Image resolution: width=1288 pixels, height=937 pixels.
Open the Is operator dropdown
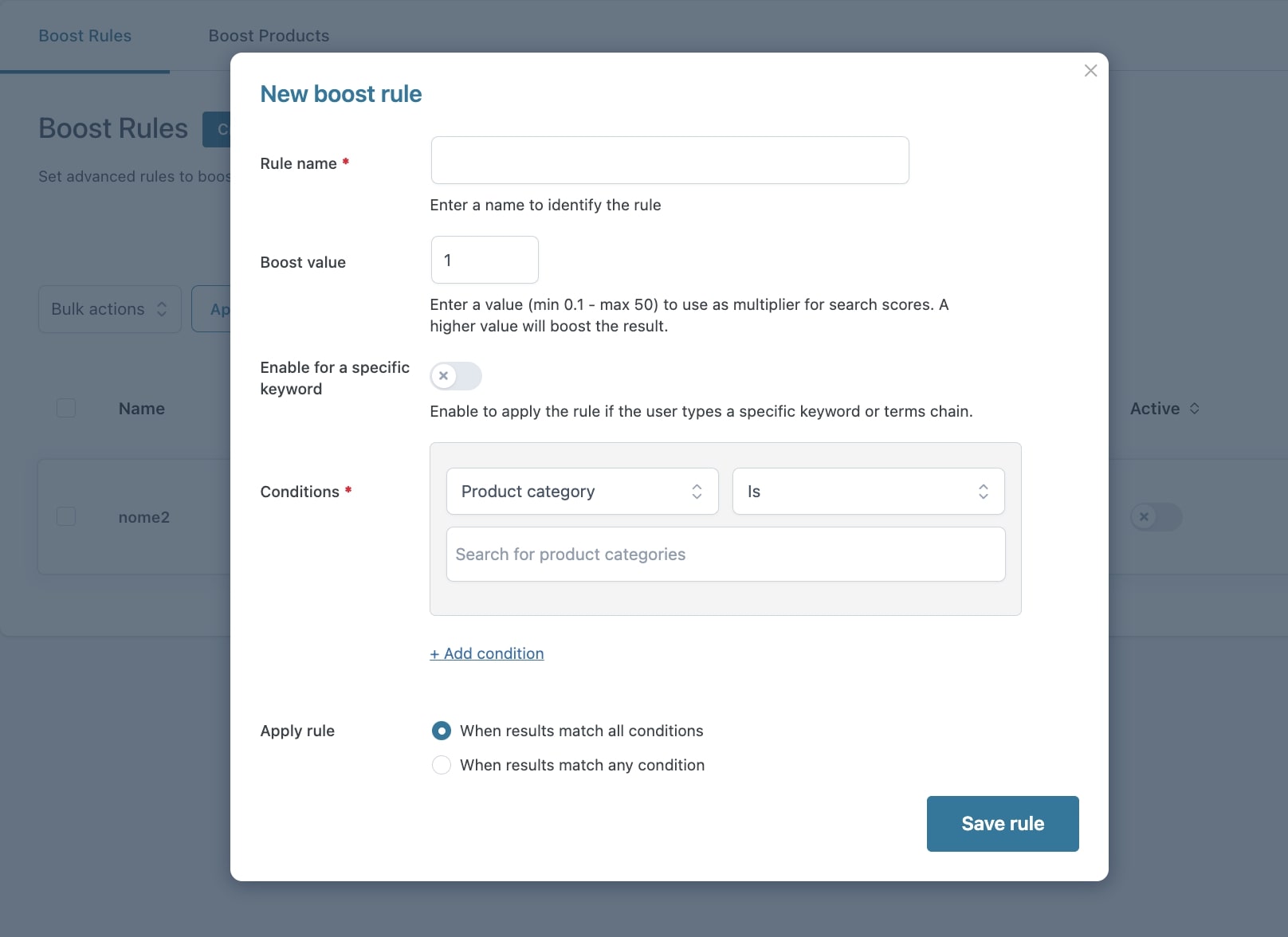867,492
